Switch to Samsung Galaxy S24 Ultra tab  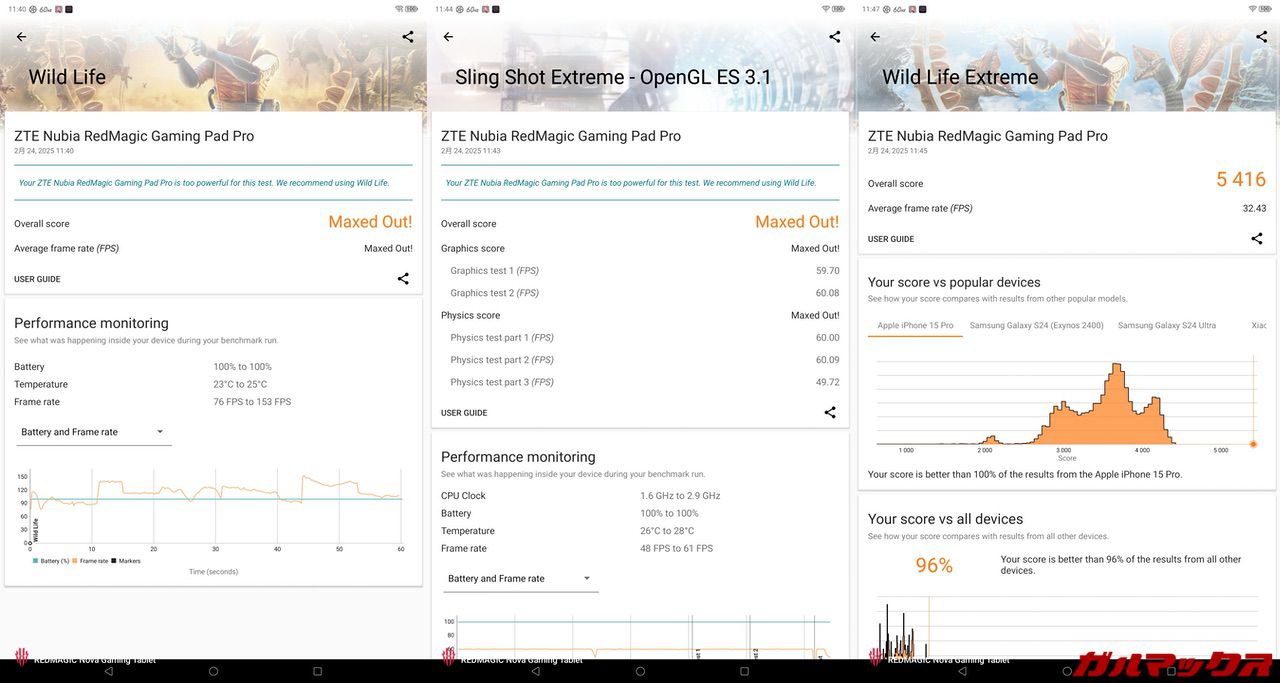pyautogui.click(x=1166, y=326)
